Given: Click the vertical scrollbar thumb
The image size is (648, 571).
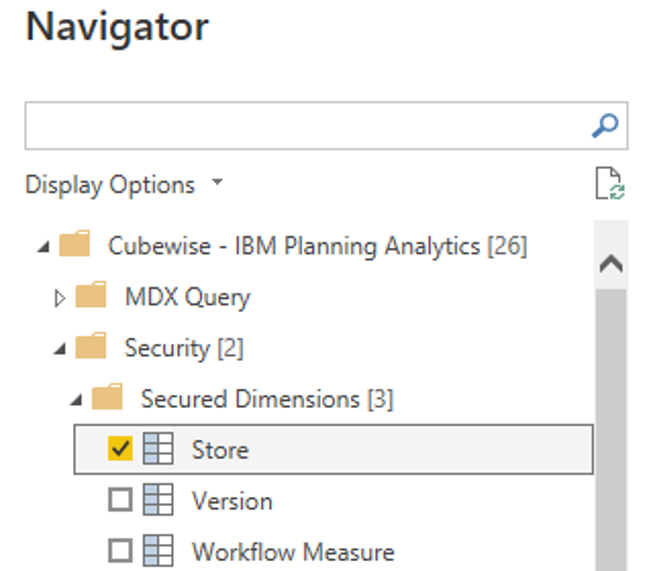Looking at the screenshot, I should coord(611,430).
